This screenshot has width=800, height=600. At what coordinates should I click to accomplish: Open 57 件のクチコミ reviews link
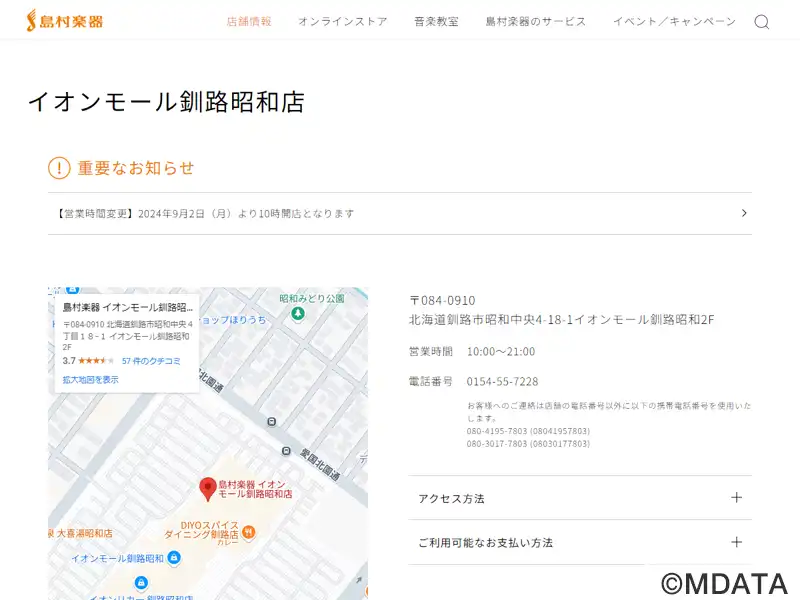tap(151, 361)
